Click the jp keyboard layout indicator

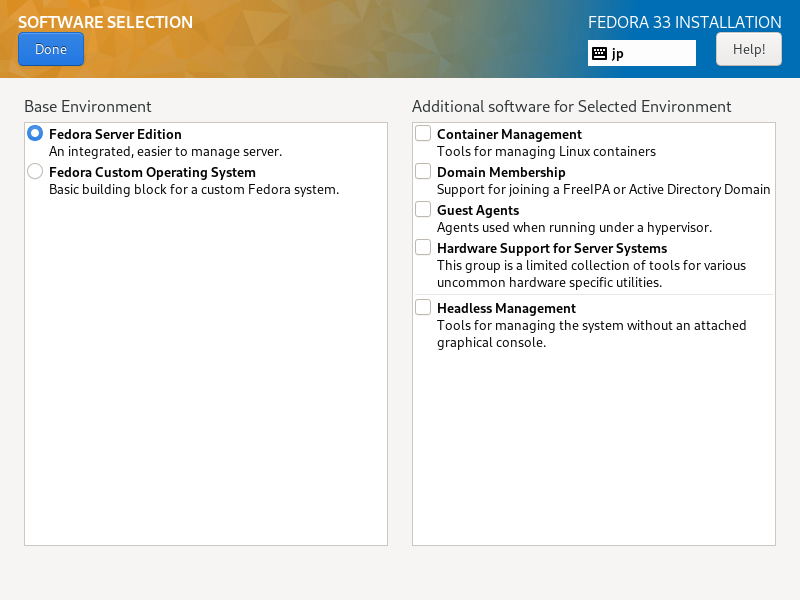pyautogui.click(x=641, y=53)
